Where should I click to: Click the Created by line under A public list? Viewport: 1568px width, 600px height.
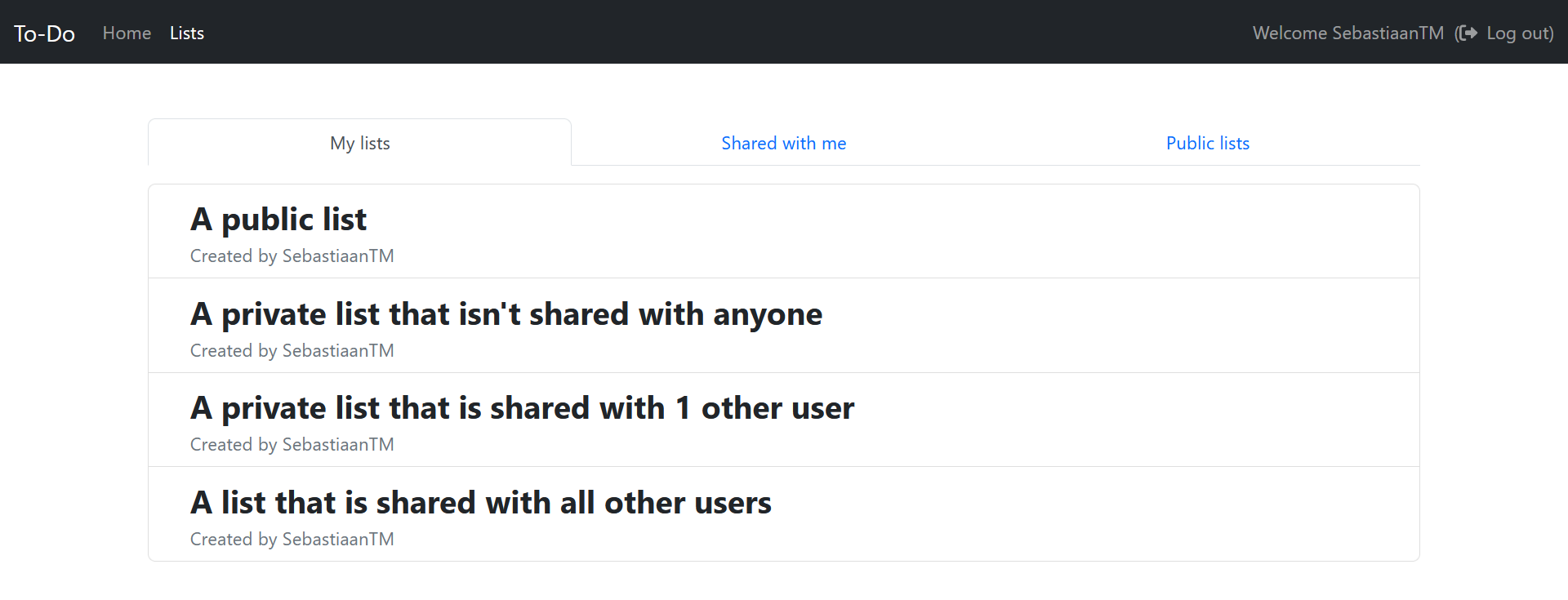coord(292,256)
